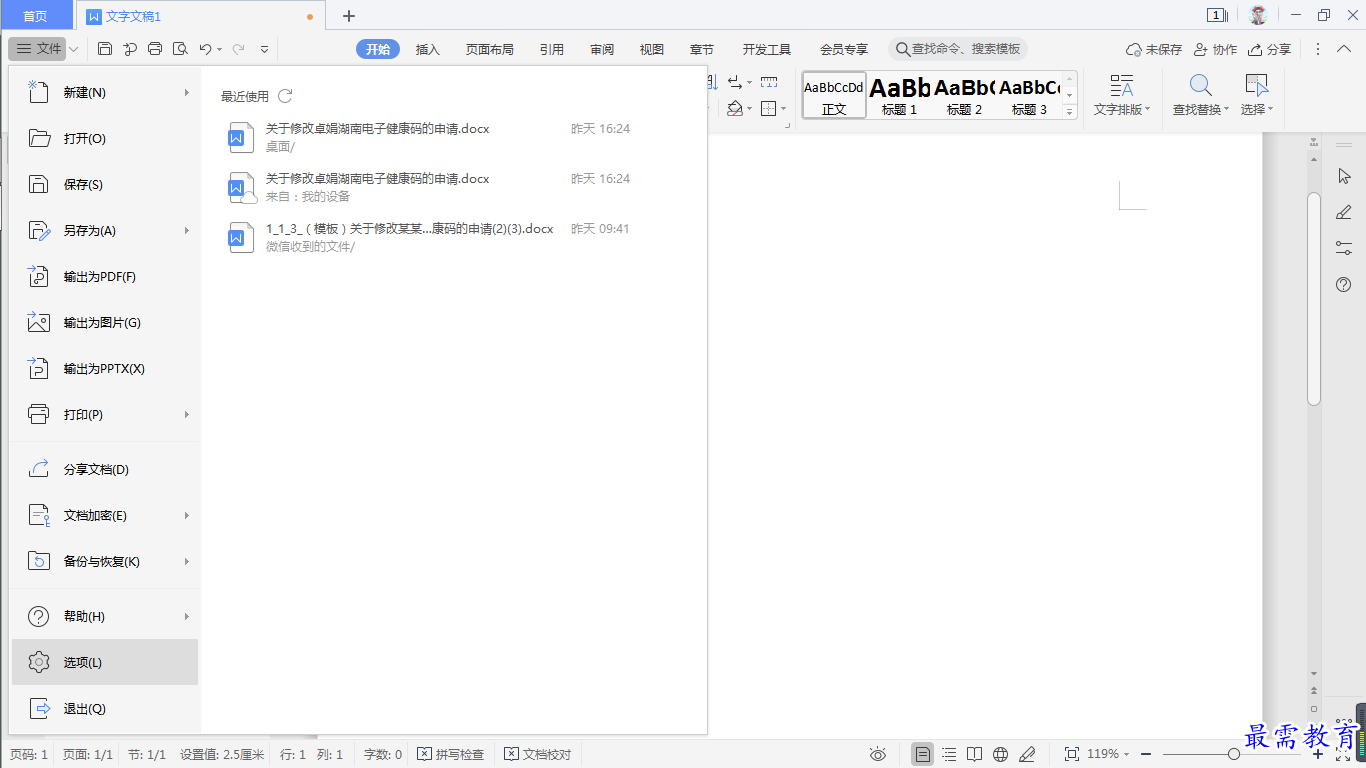Click the Print icon in quick access toolbar

coord(155,49)
